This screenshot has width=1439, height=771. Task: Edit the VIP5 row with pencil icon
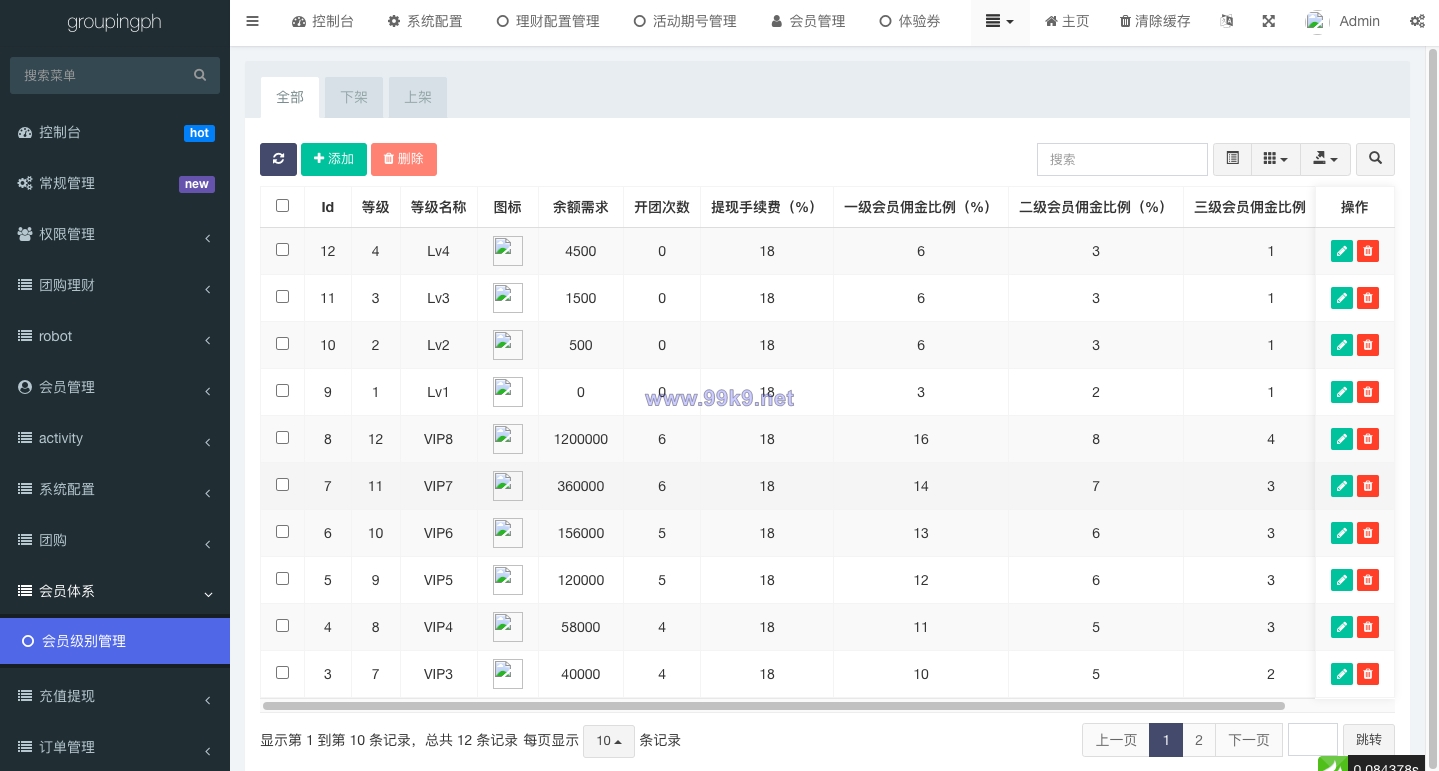coord(1342,580)
